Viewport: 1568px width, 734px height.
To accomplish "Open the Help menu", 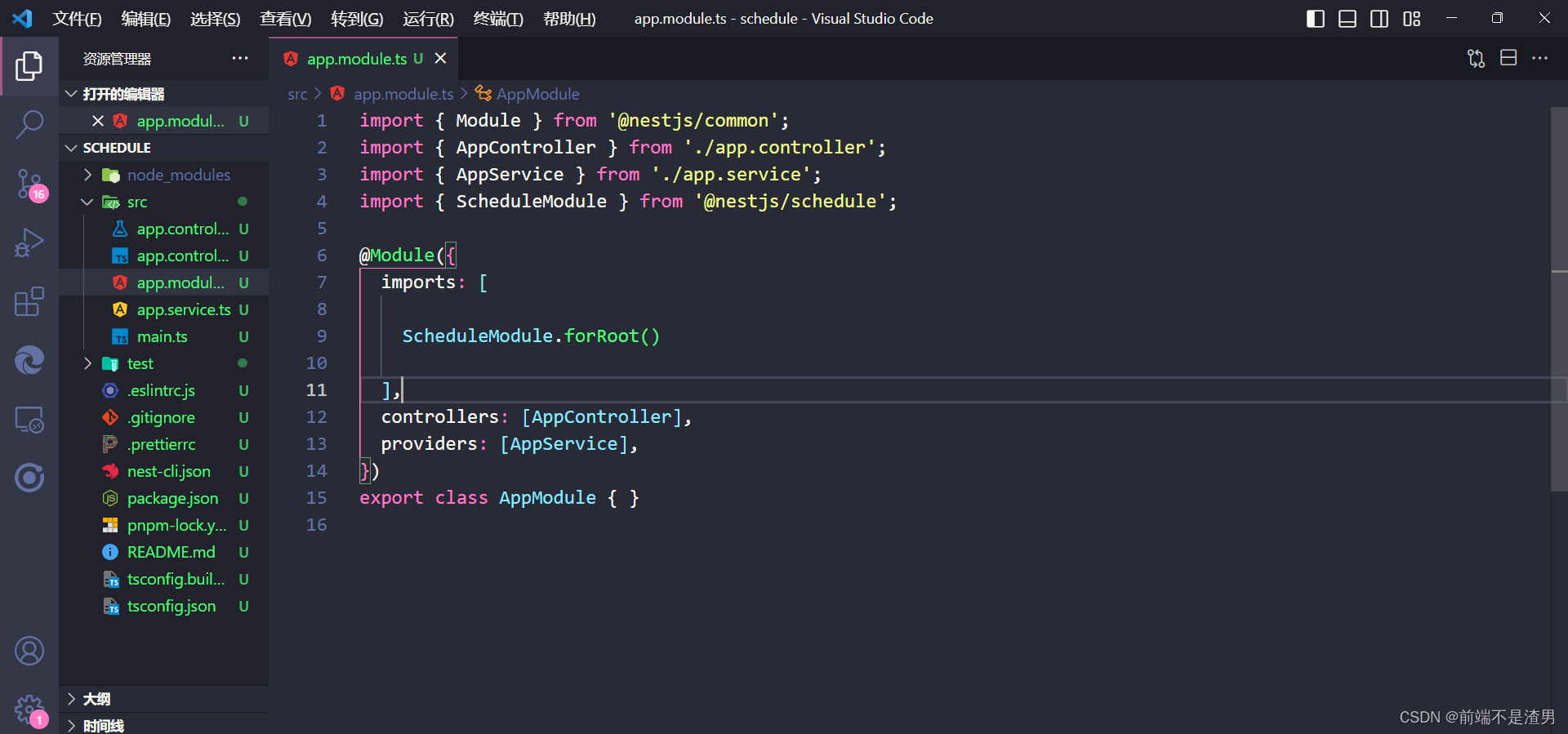I will pos(569,19).
